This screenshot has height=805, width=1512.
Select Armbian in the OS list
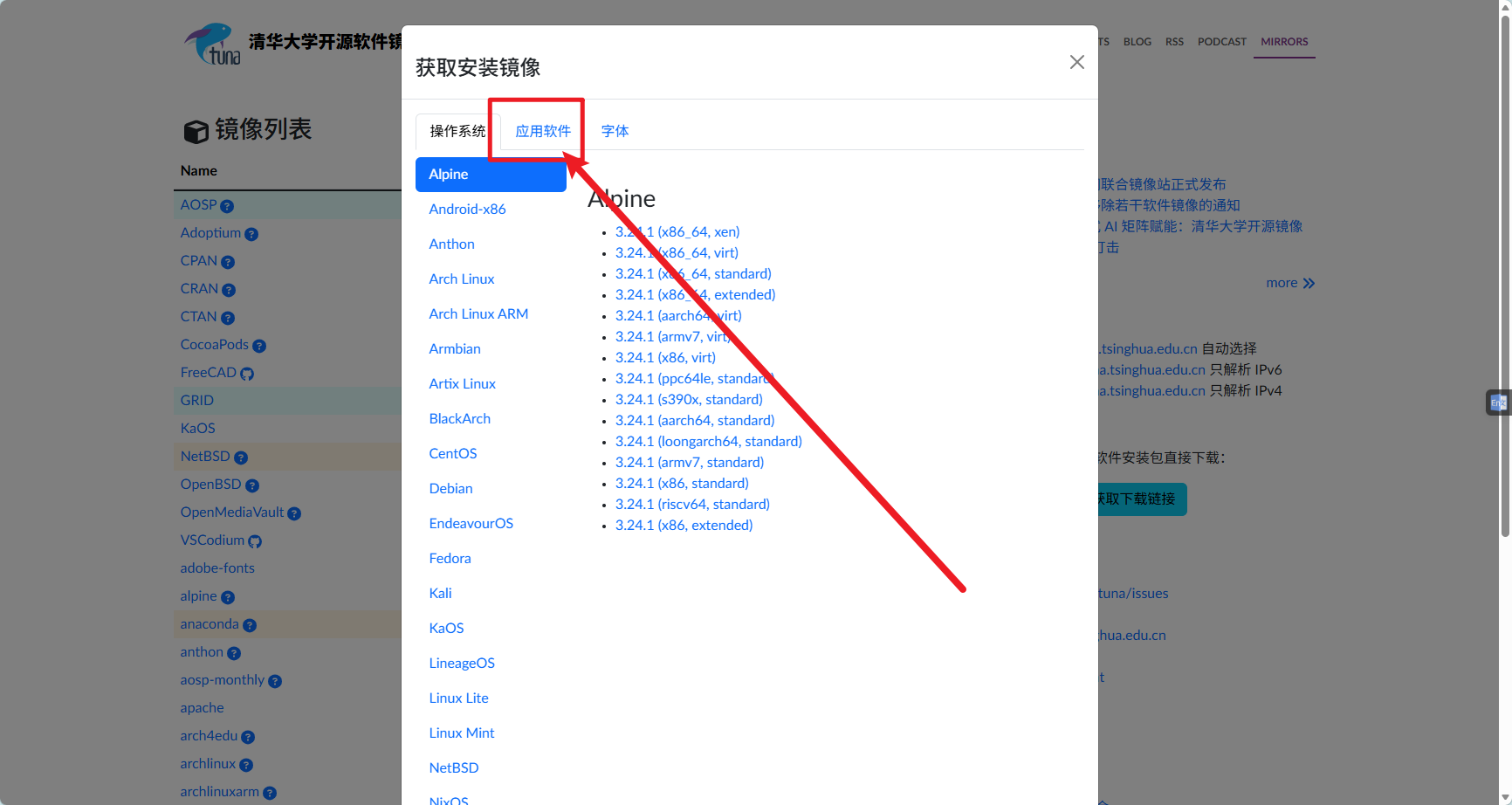[x=491, y=349]
